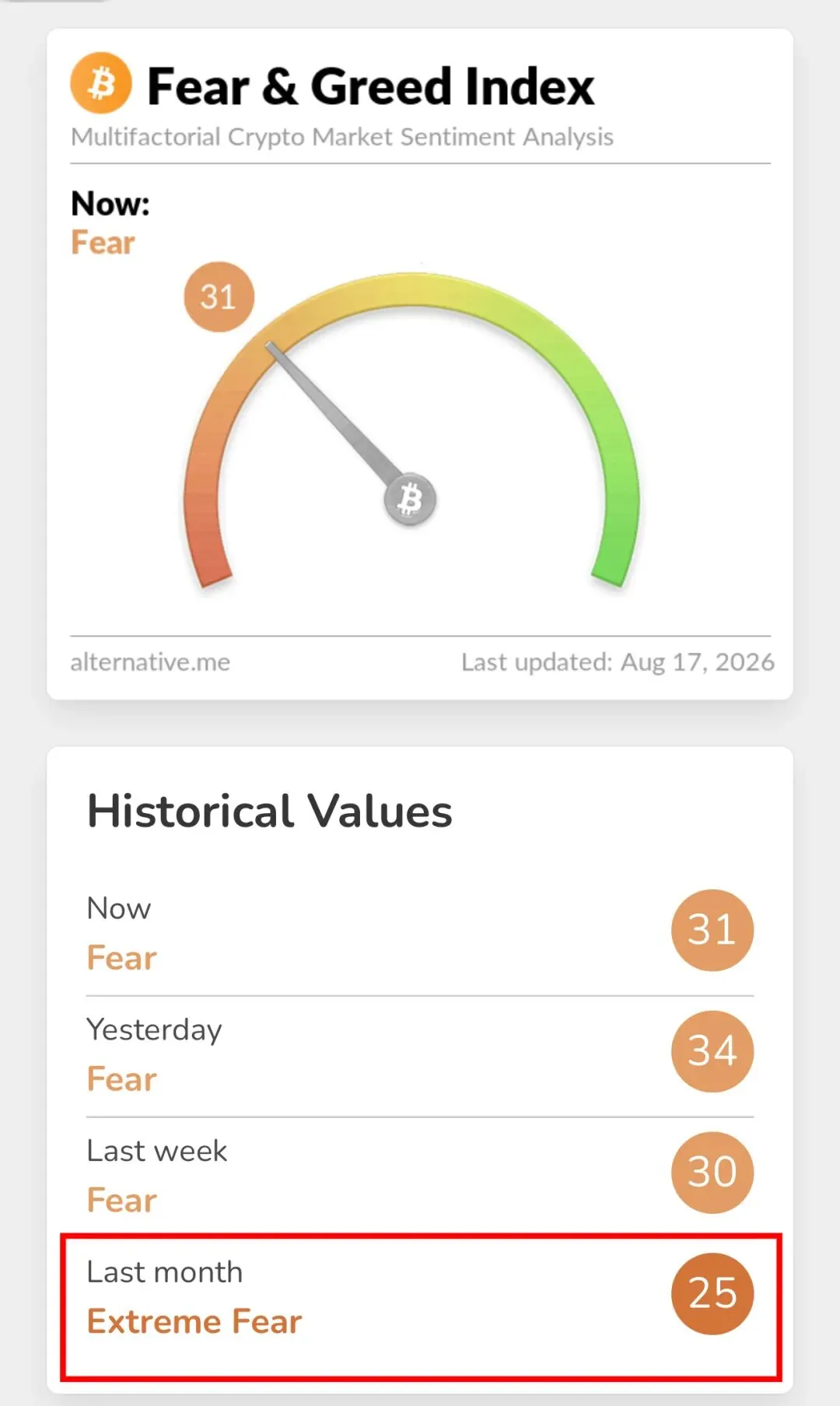Click the orange Bitcoin logo icon

101,83
